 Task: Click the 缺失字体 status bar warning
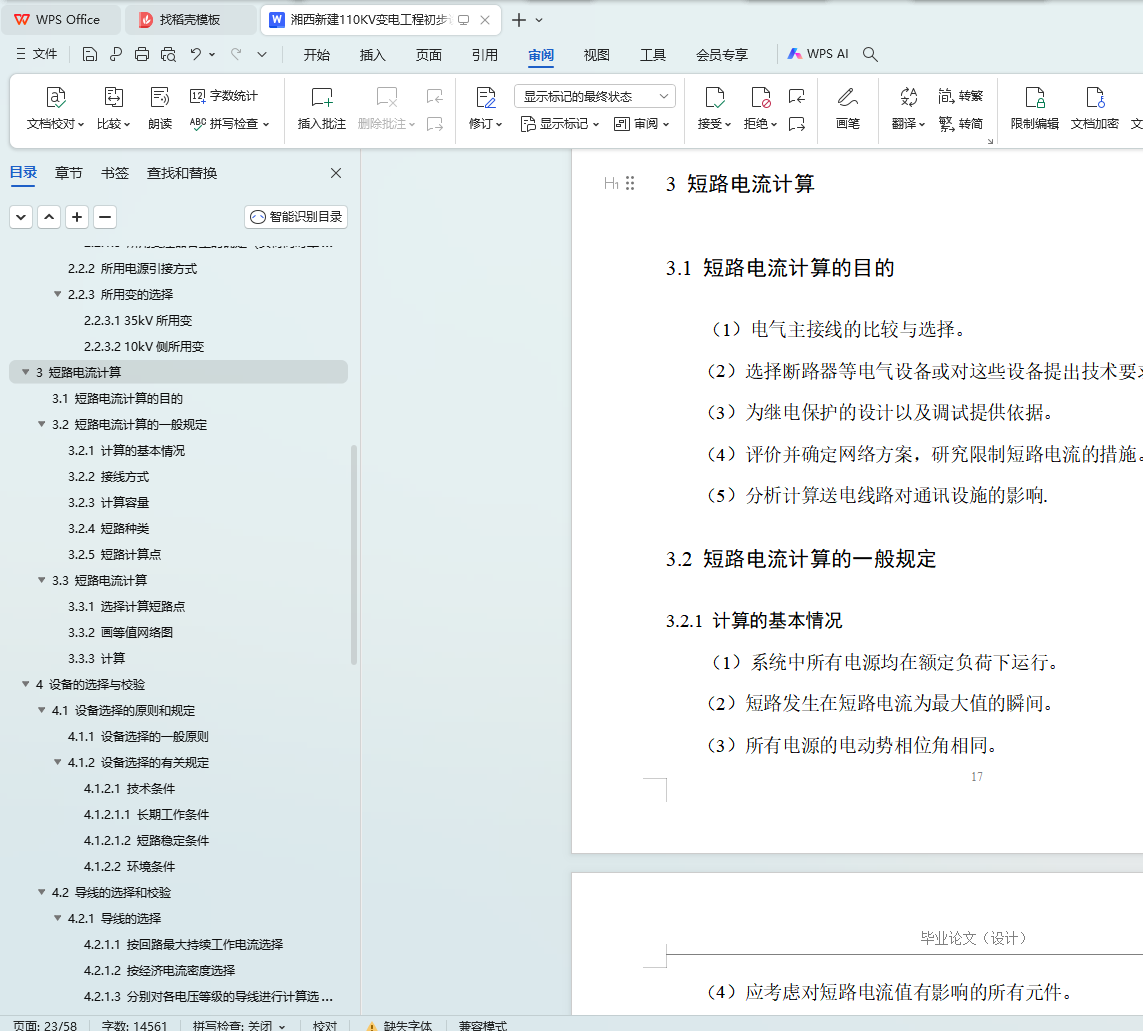coord(399,1025)
